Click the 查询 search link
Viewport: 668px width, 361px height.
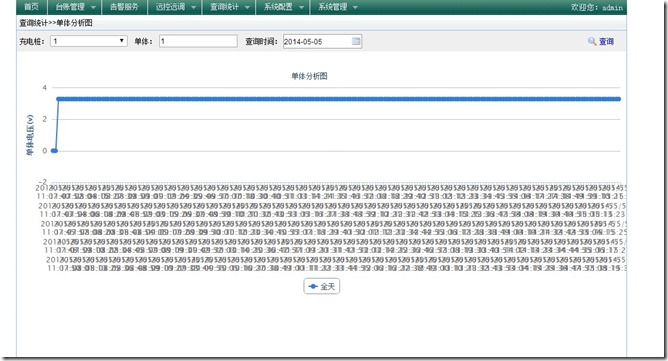[x=606, y=41]
